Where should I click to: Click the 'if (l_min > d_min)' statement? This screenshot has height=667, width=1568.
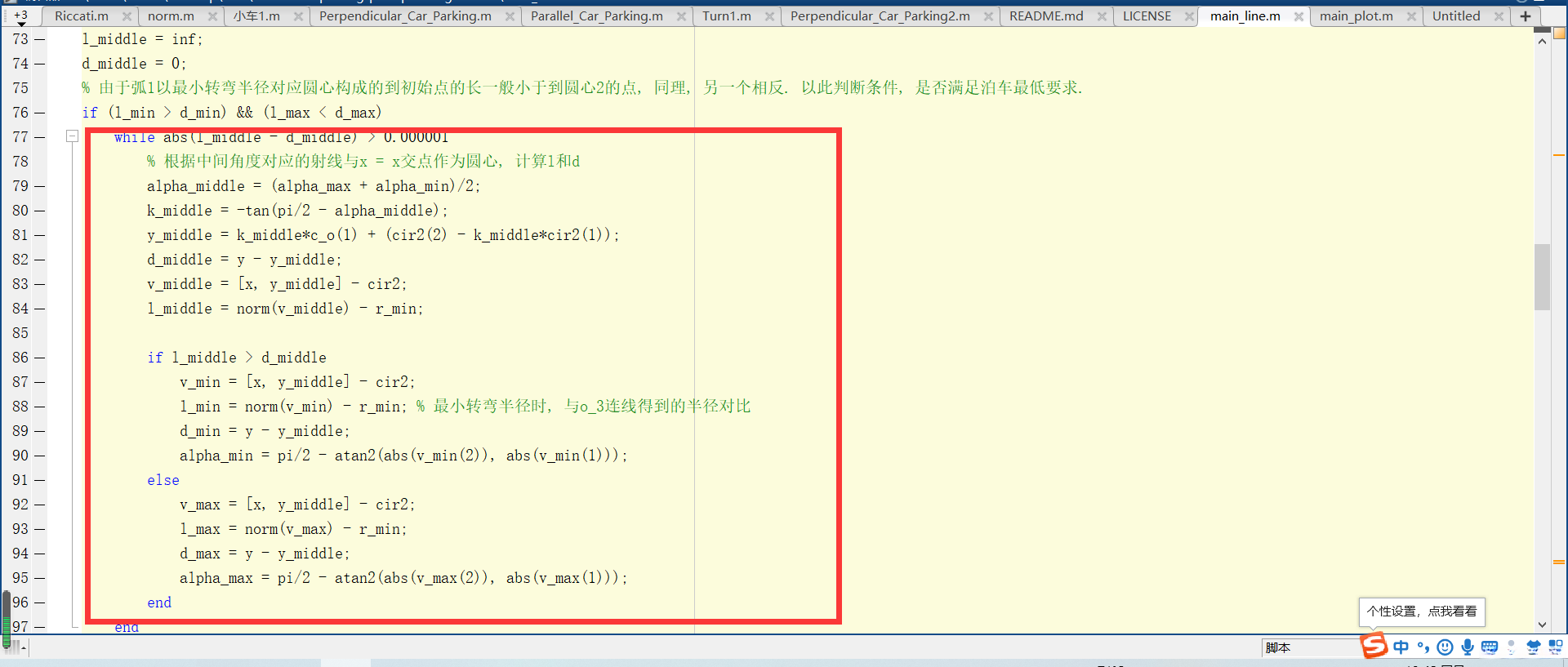(232, 113)
